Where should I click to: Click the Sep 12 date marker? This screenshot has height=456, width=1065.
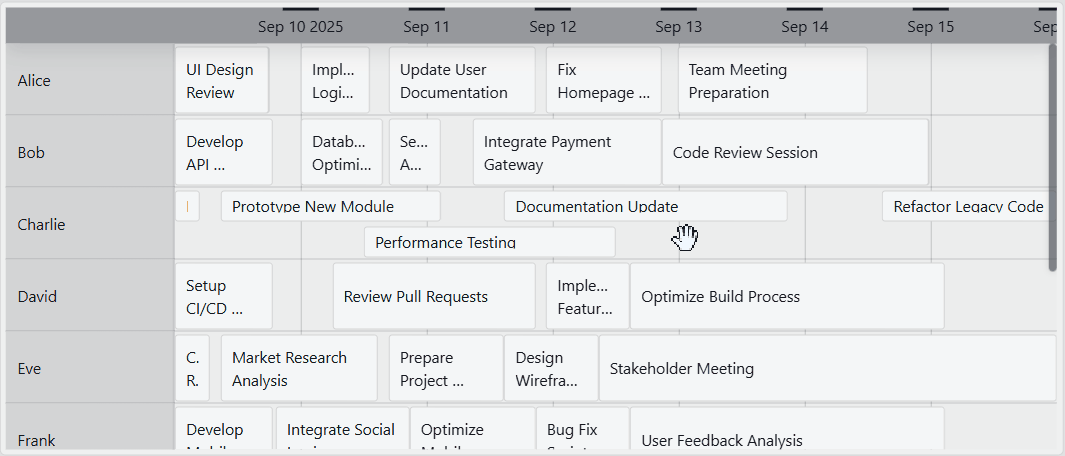(553, 27)
